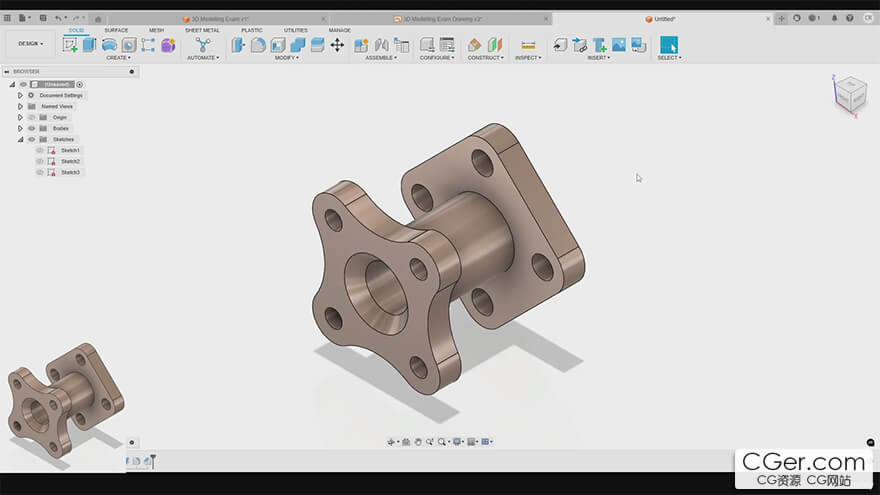This screenshot has width=880, height=495.
Task: Click the Shell tool in Modify
Action: click(x=278, y=45)
